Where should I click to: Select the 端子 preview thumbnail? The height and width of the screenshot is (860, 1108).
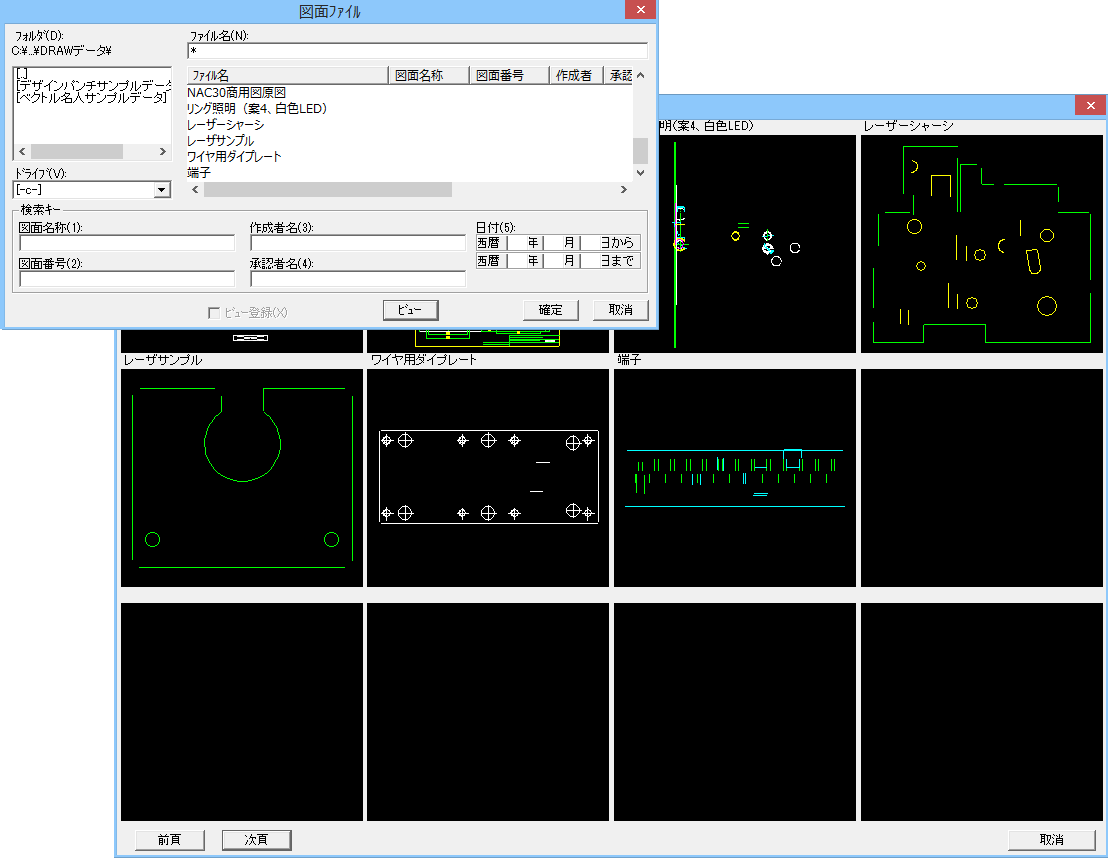coord(735,478)
